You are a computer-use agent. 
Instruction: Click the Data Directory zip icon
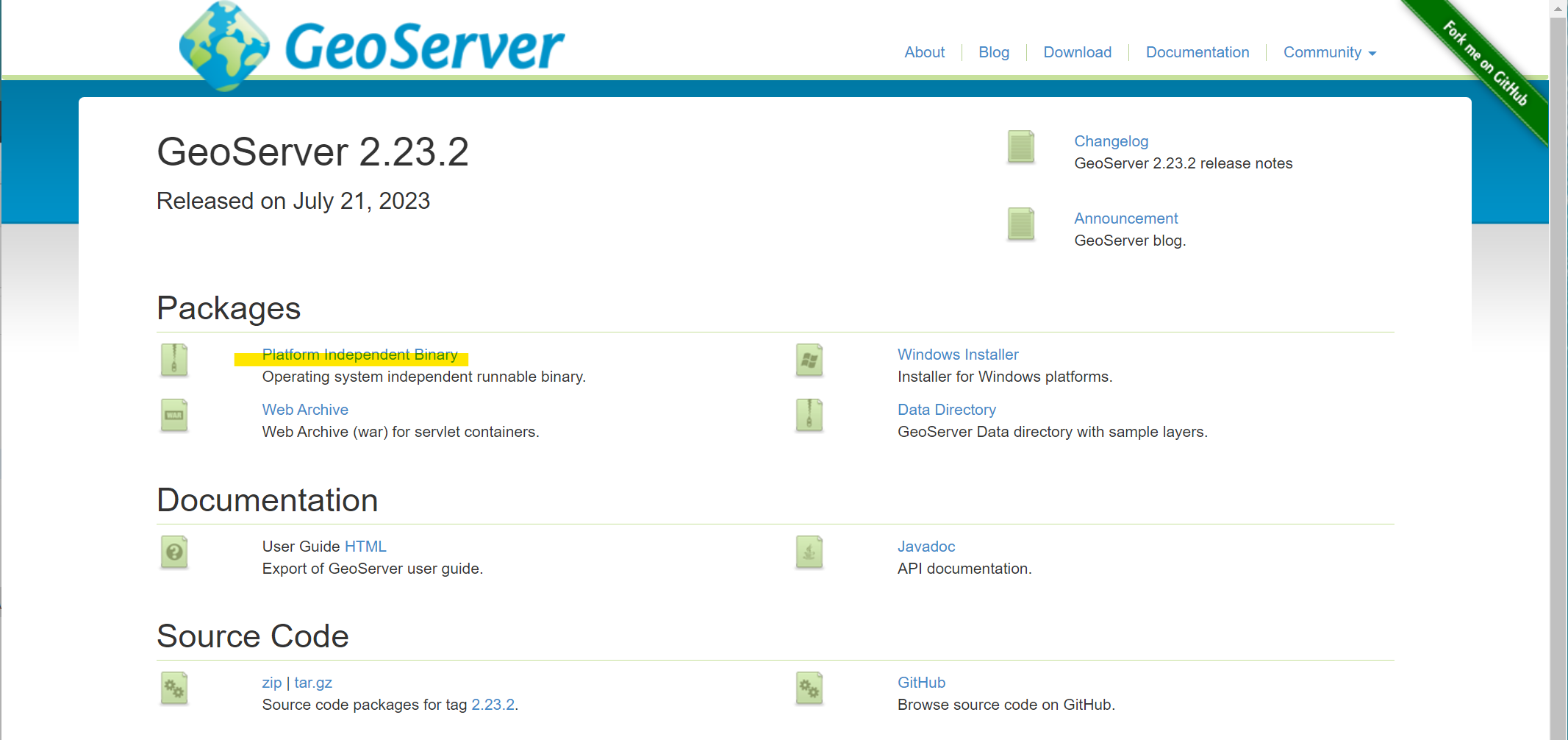coord(809,416)
